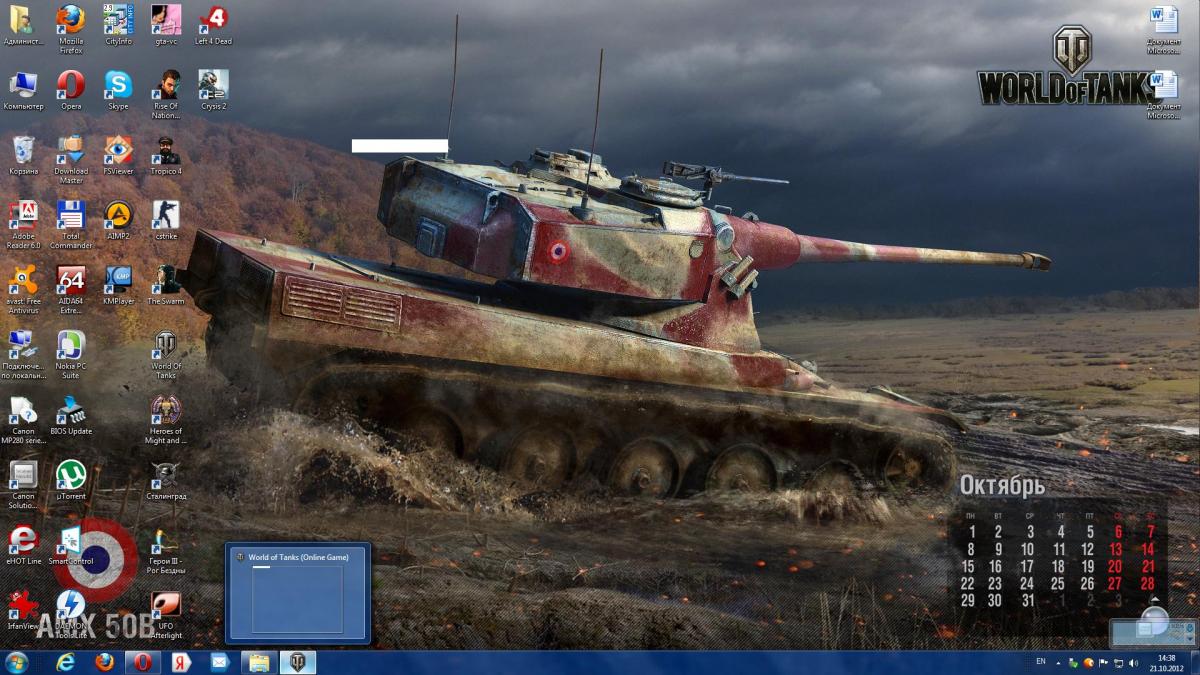Select the Download Master shortcut

[x=71, y=159]
